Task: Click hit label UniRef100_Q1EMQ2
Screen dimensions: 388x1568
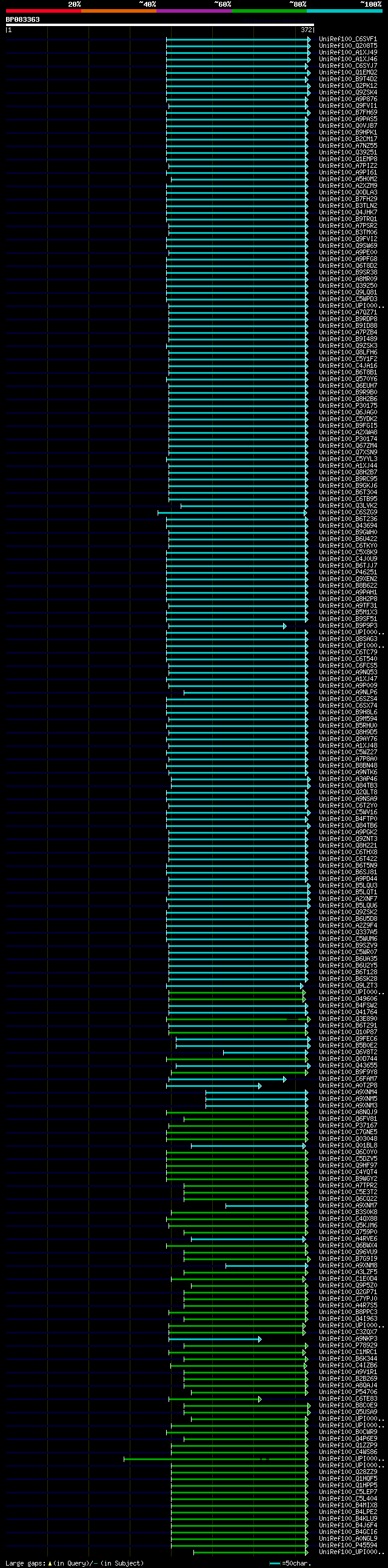Action: [x=348, y=73]
